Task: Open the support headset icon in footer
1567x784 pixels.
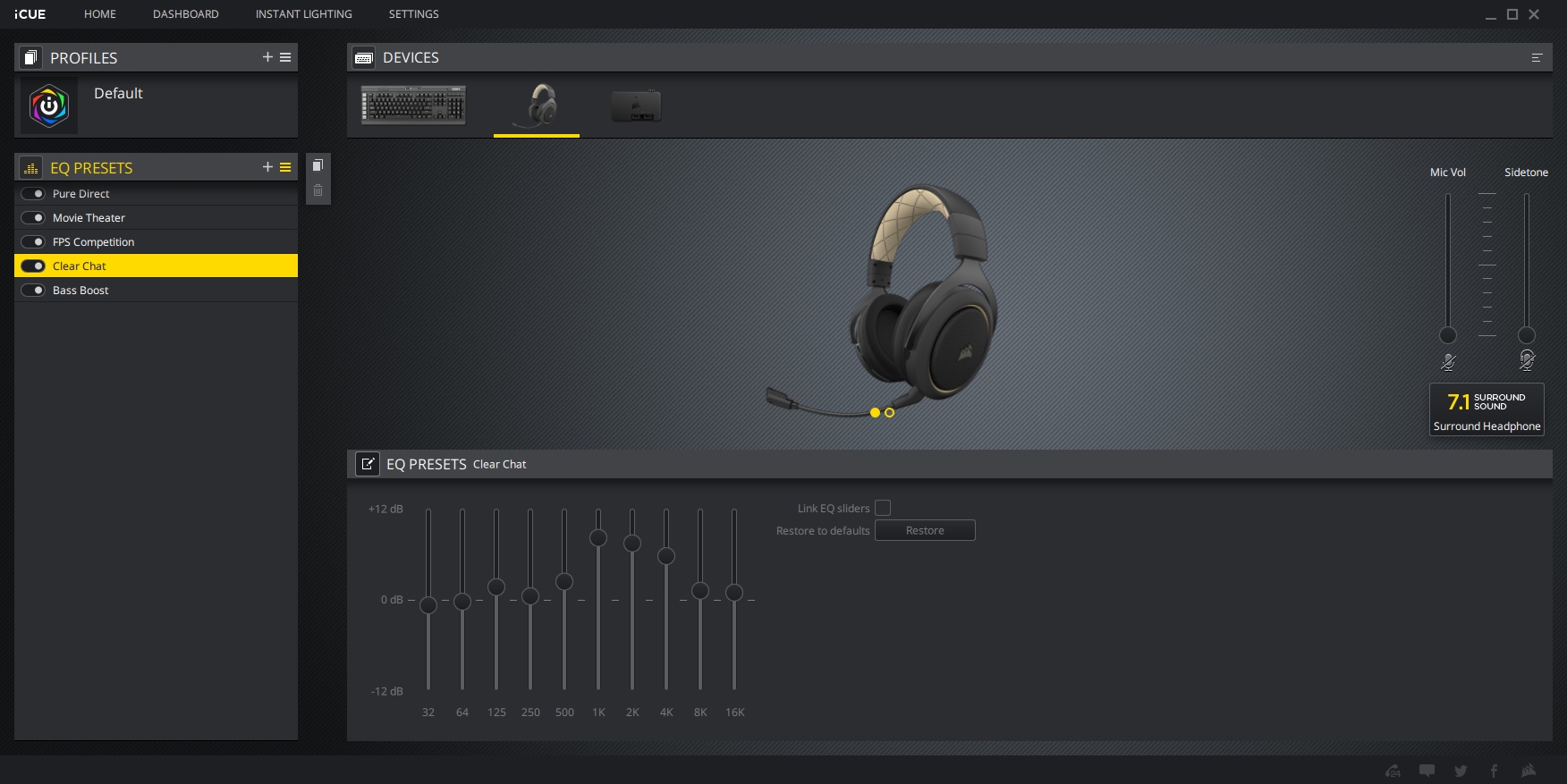Action: 1393,771
